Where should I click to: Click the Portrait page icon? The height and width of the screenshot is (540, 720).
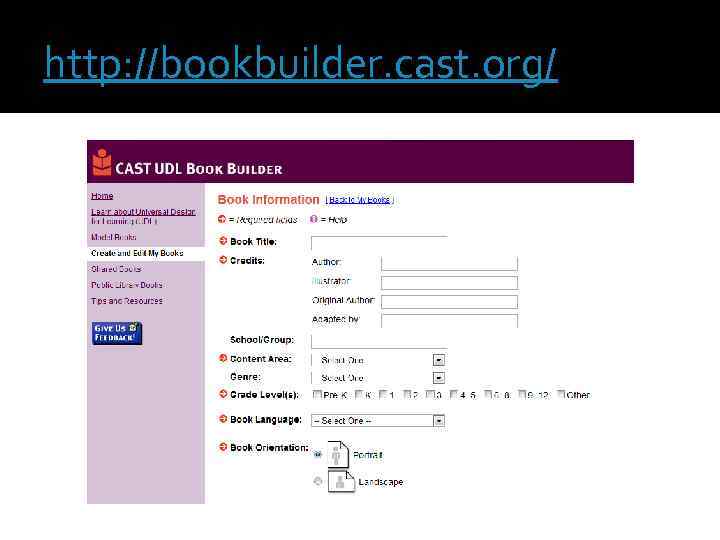coord(338,454)
